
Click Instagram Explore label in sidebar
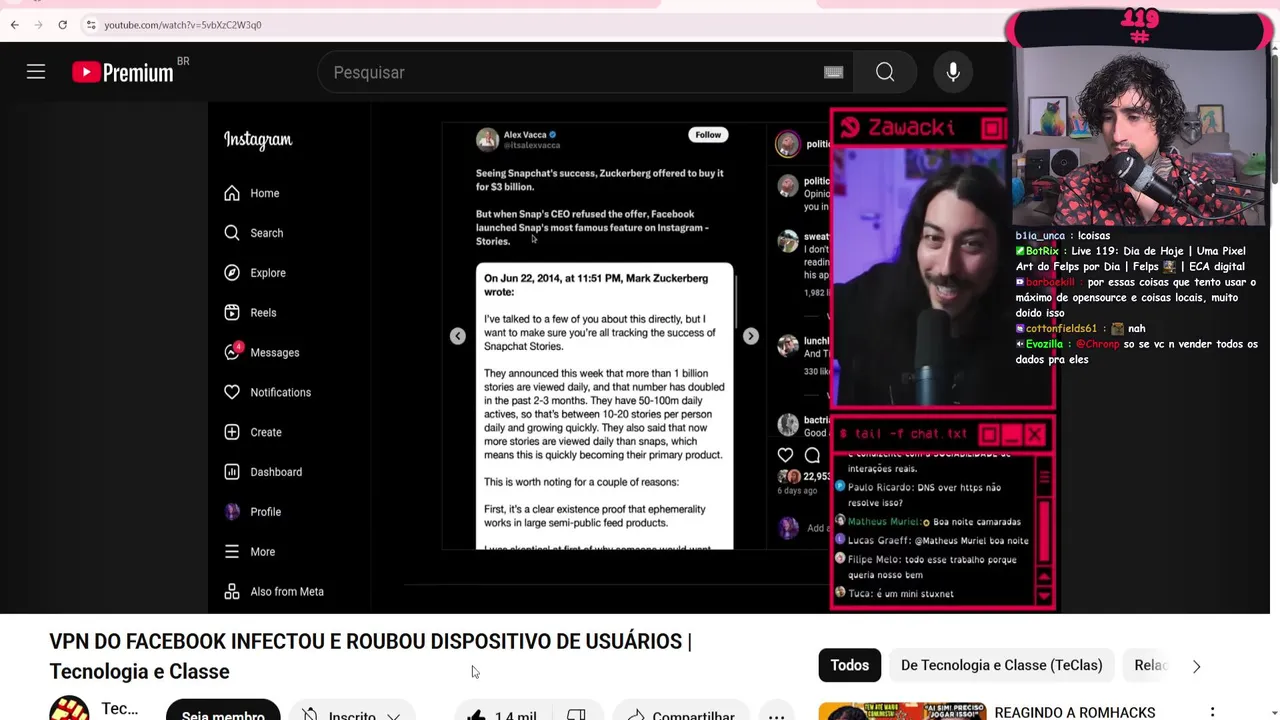pos(268,273)
